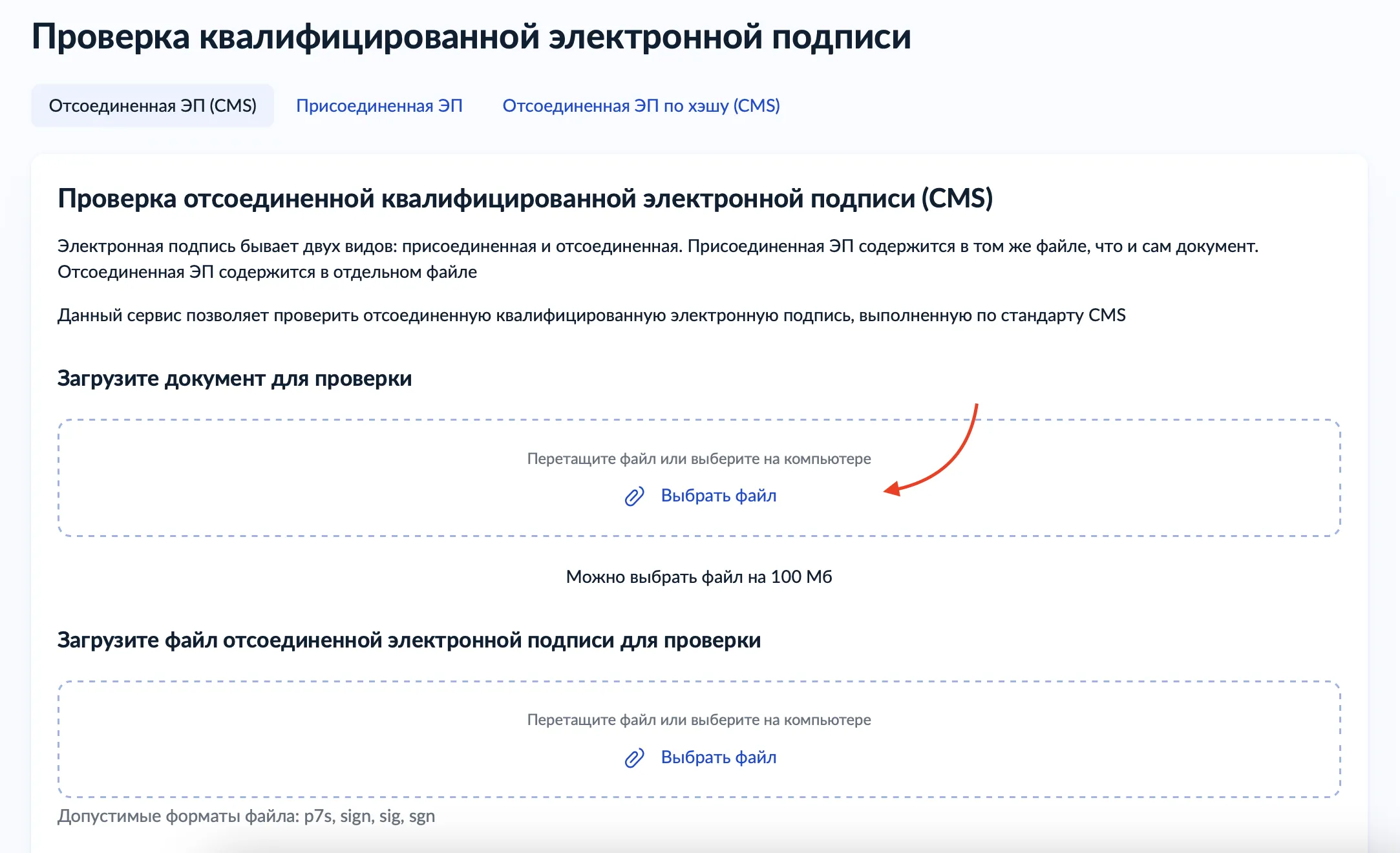Viewport: 1400px width, 853px height.
Task: Click 'Выбрать файл' link for the document
Action: pos(718,496)
